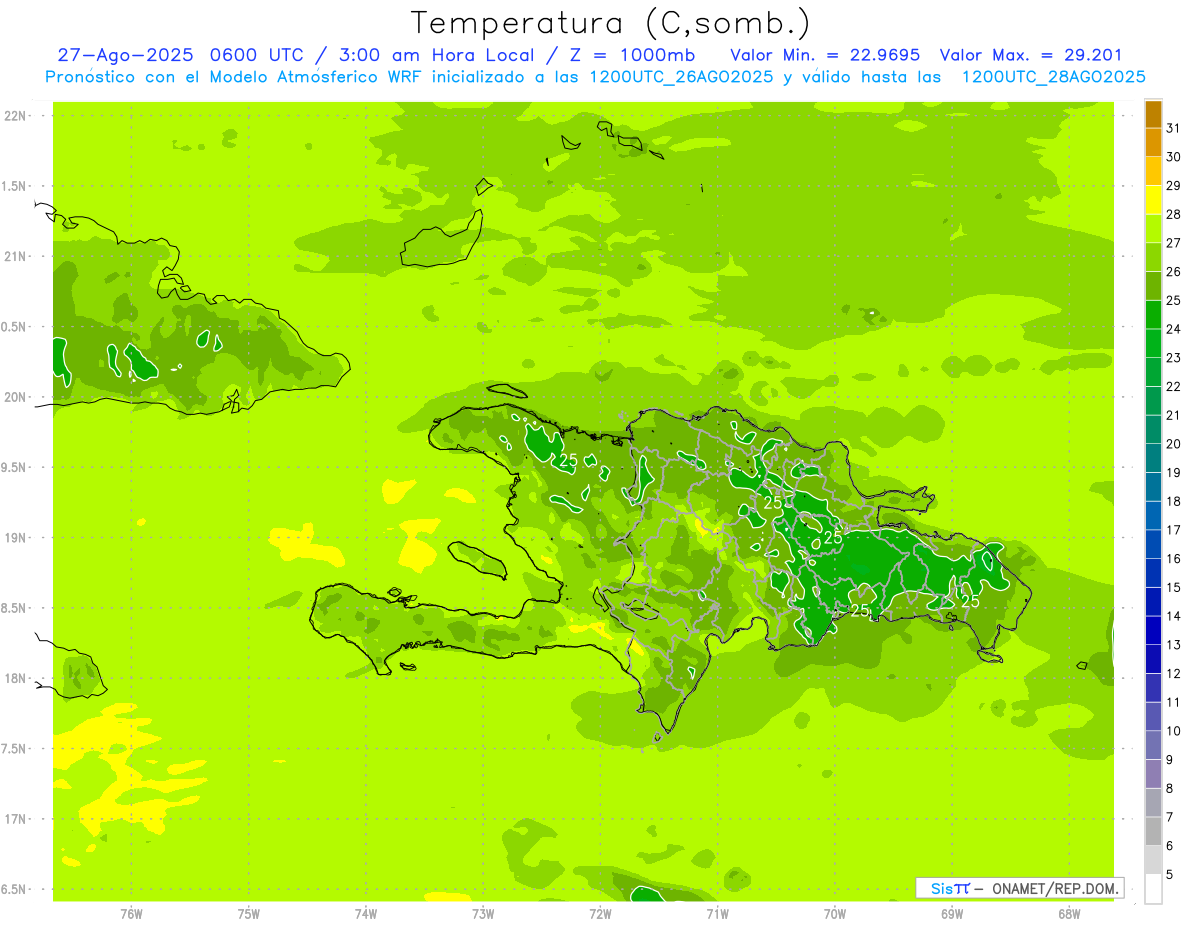Click the gray colorbar swatch between 6 and 7
1200x927 pixels.
(1153, 831)
